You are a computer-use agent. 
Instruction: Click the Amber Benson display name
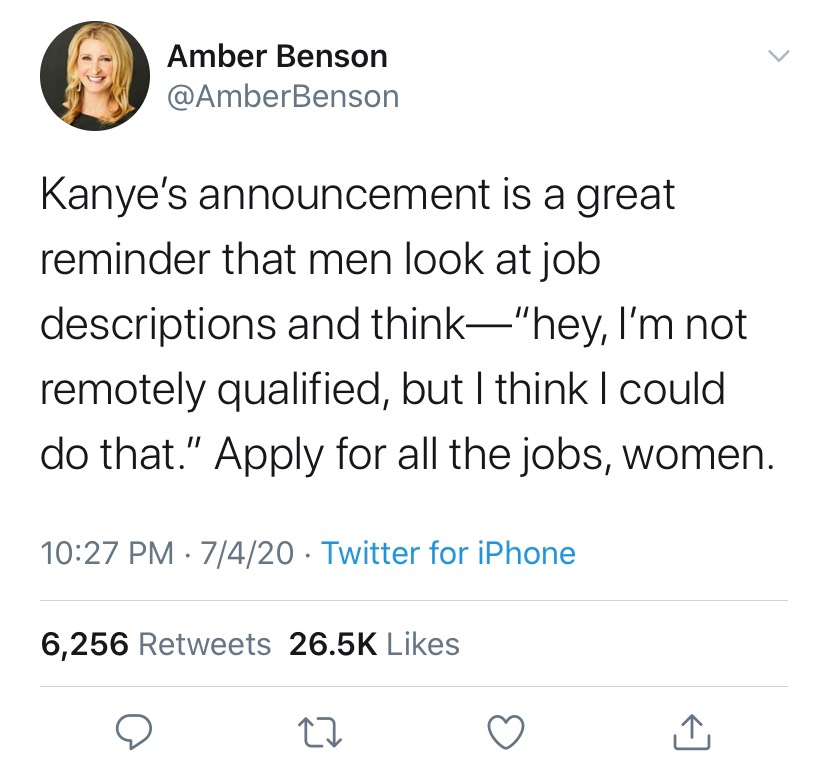277,56
